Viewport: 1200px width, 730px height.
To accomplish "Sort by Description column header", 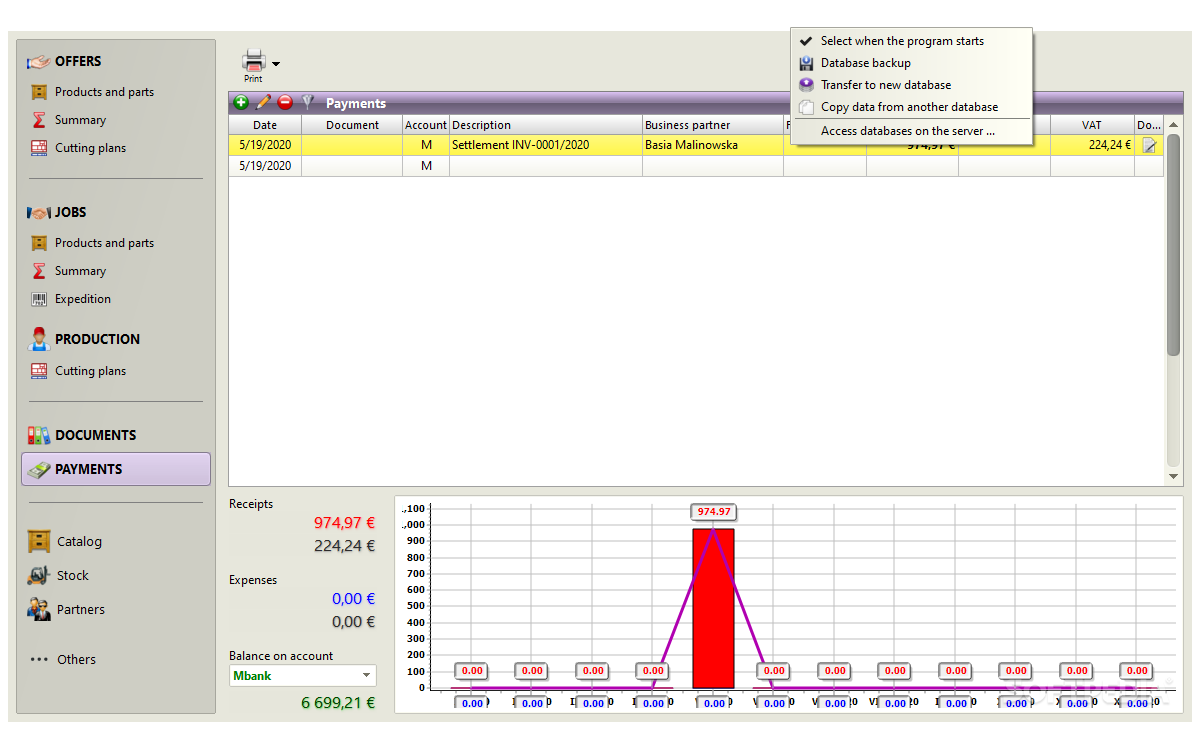I will click(546, 125).
